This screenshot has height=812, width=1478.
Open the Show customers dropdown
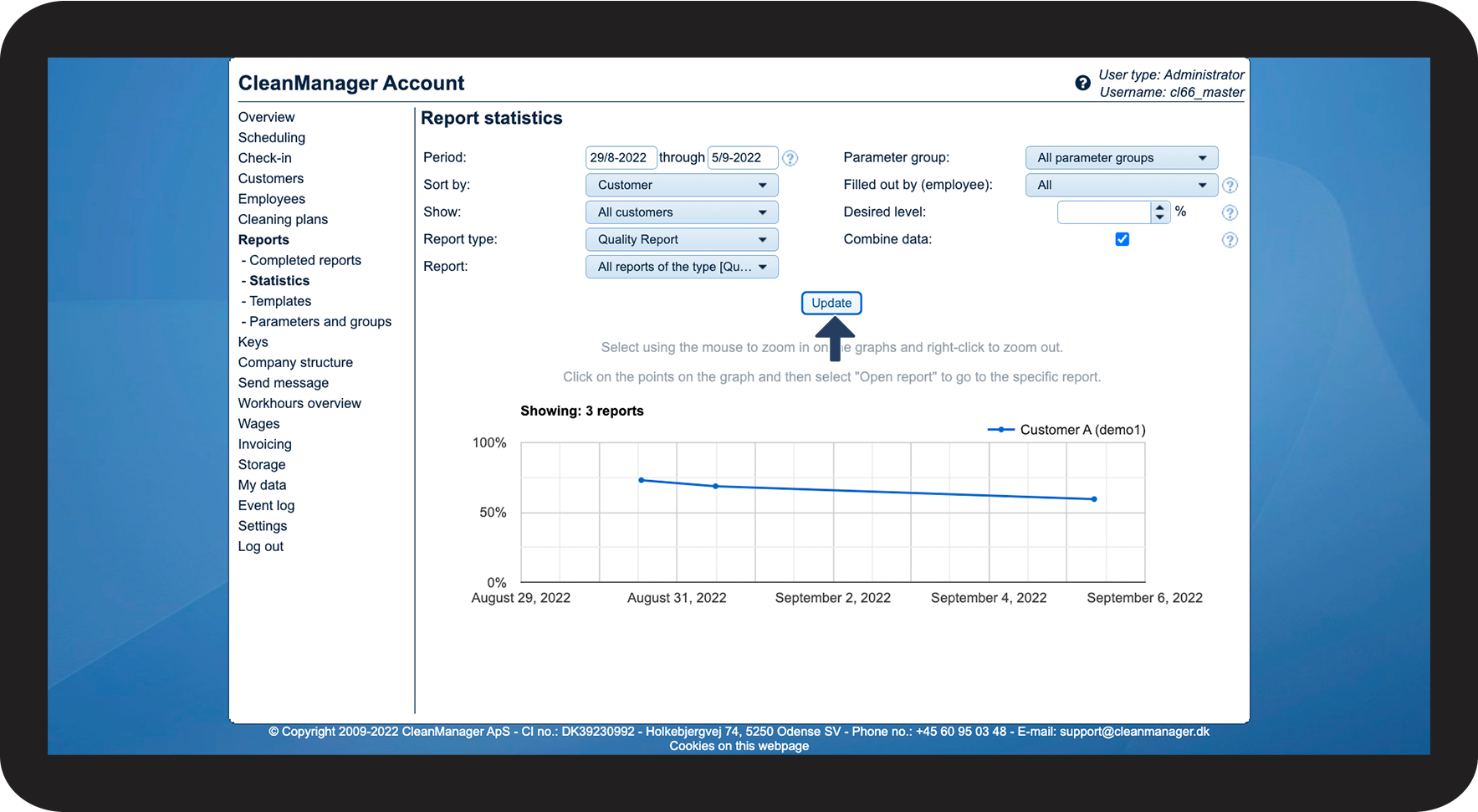682,212
